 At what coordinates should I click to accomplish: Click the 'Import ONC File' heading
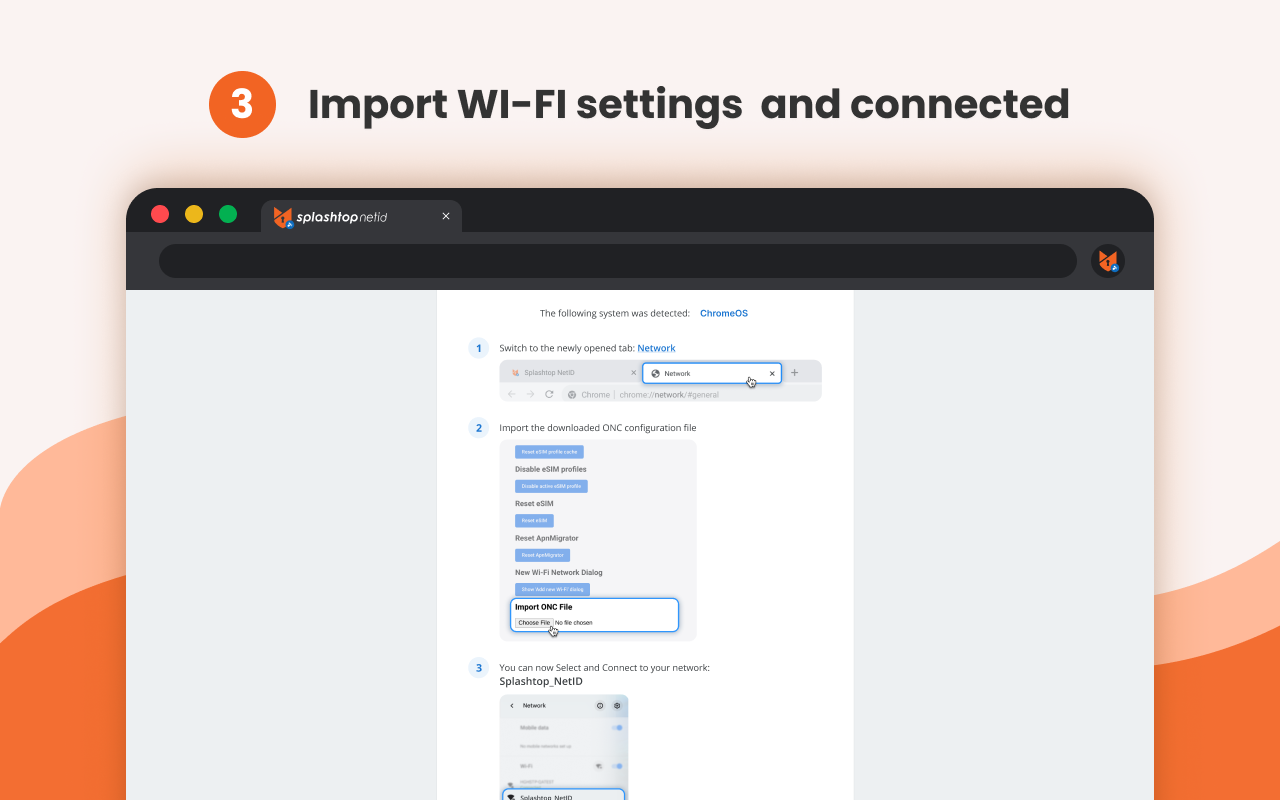coord(544,607)
